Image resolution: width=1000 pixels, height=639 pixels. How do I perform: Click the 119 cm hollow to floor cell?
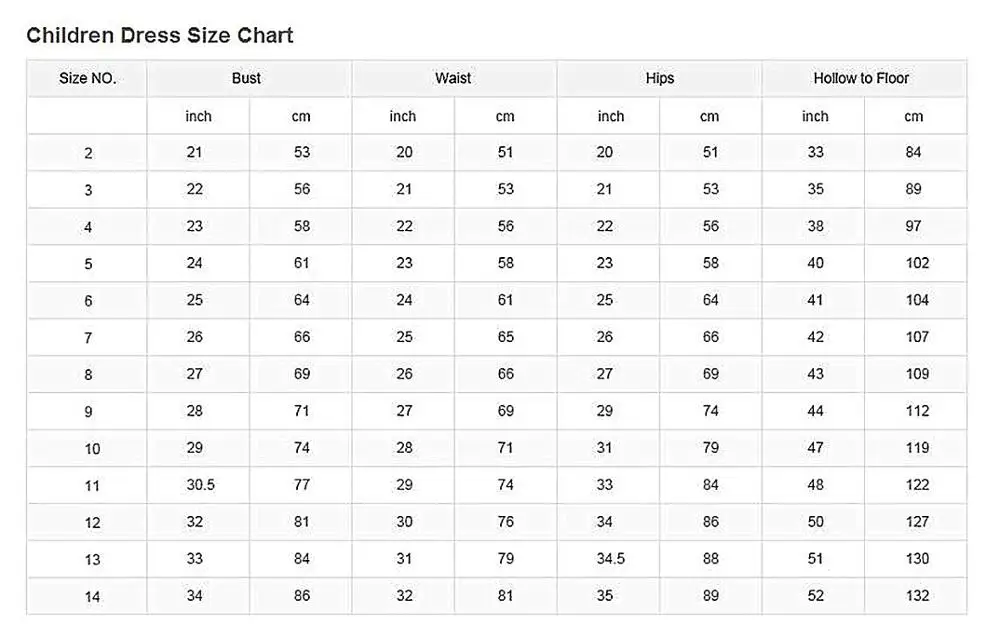coord(917,448)
